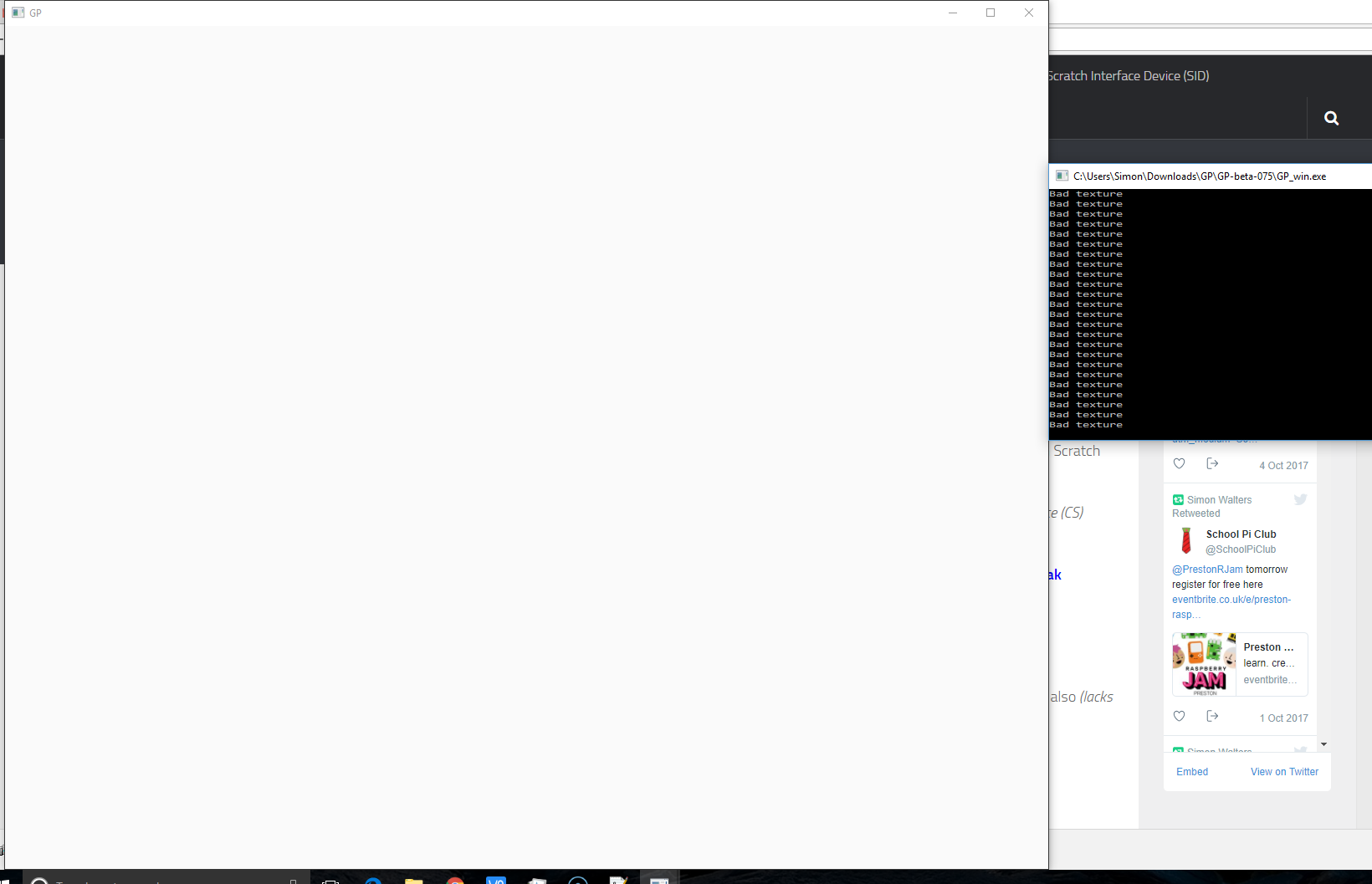This screenshot has height=884, width=1372.
Task: Click the Scratch Interface Device (SID) heading
Action: tap(1129, 76)
